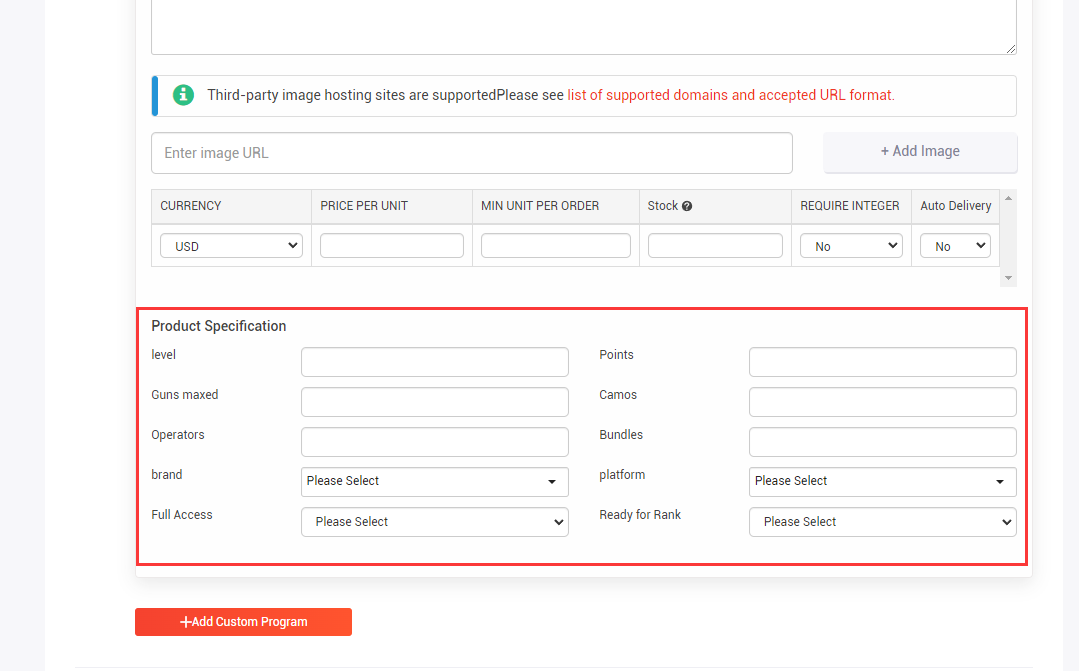Expand the Require Integer dropdown
This screenshot has width=1079, height=671.
pos(851,246)
